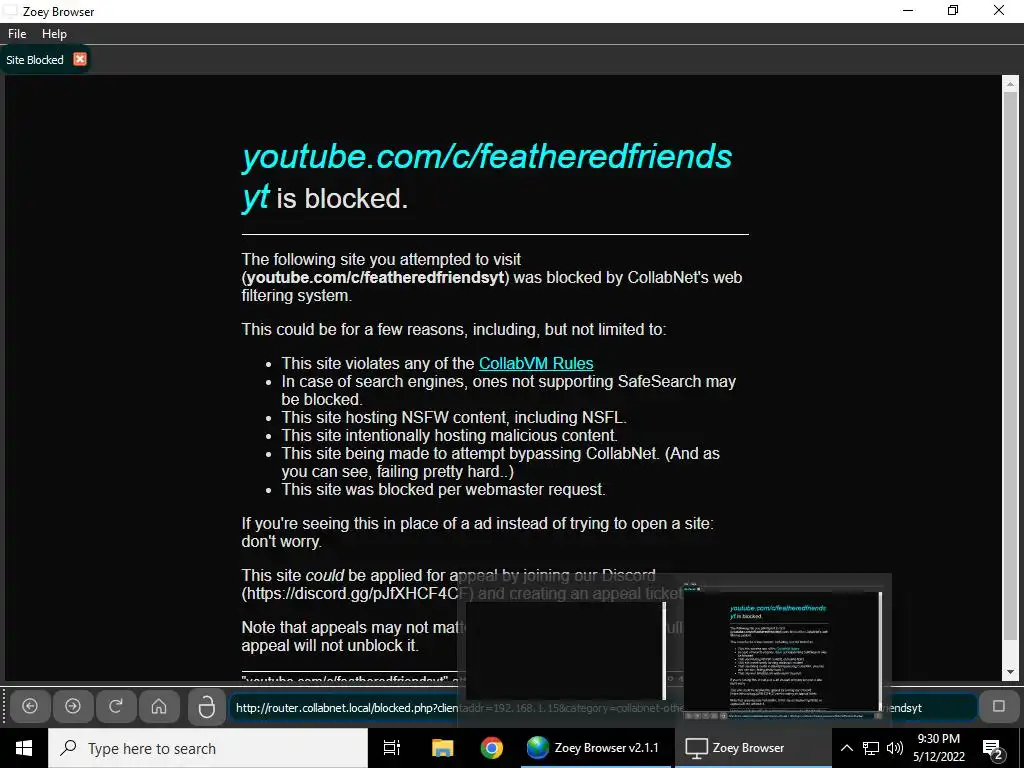Image resolution: width=1024 pixels, height=768 pixels.
Task: Open the volume speaker tray icon
Action: 895,748
